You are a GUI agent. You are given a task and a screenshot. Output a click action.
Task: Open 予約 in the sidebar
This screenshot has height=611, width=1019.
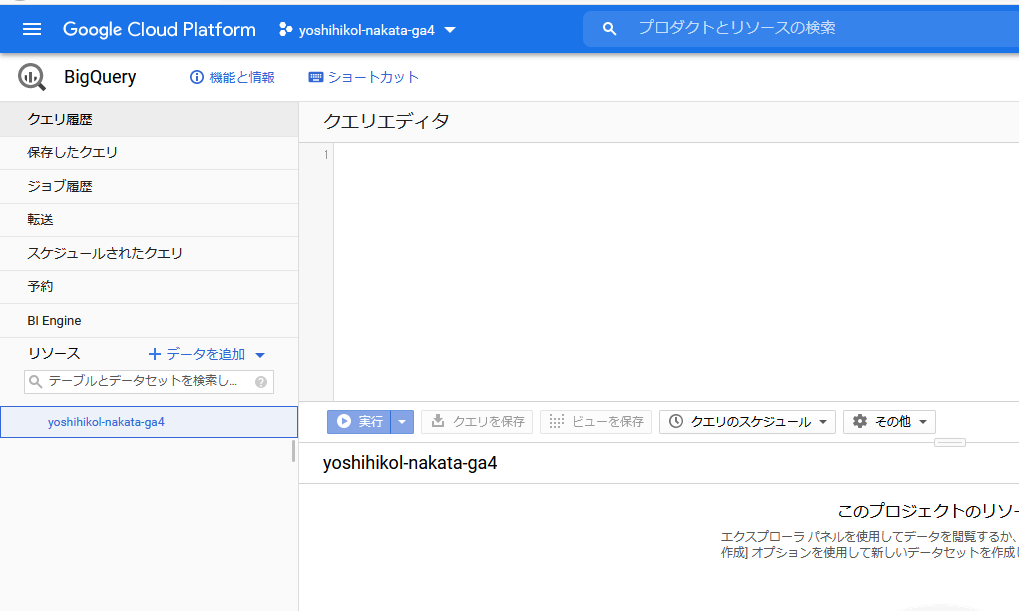tap(149, 287)
